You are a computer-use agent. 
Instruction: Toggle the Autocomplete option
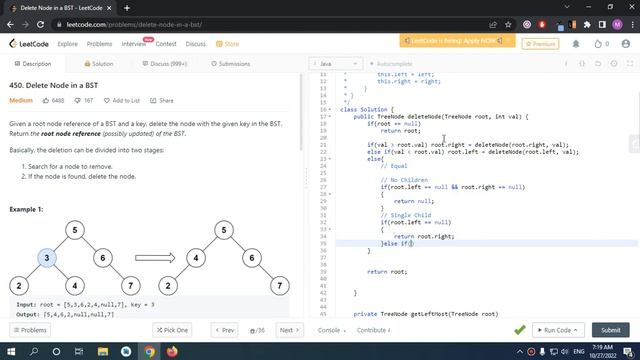(x=391, y=64)
